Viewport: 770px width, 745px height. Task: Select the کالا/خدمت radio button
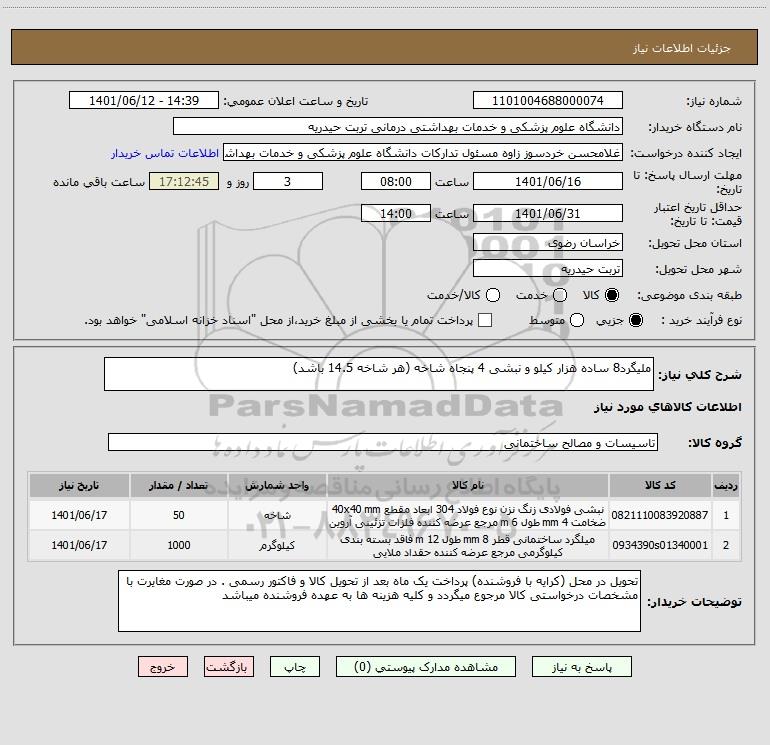(493, 295)
